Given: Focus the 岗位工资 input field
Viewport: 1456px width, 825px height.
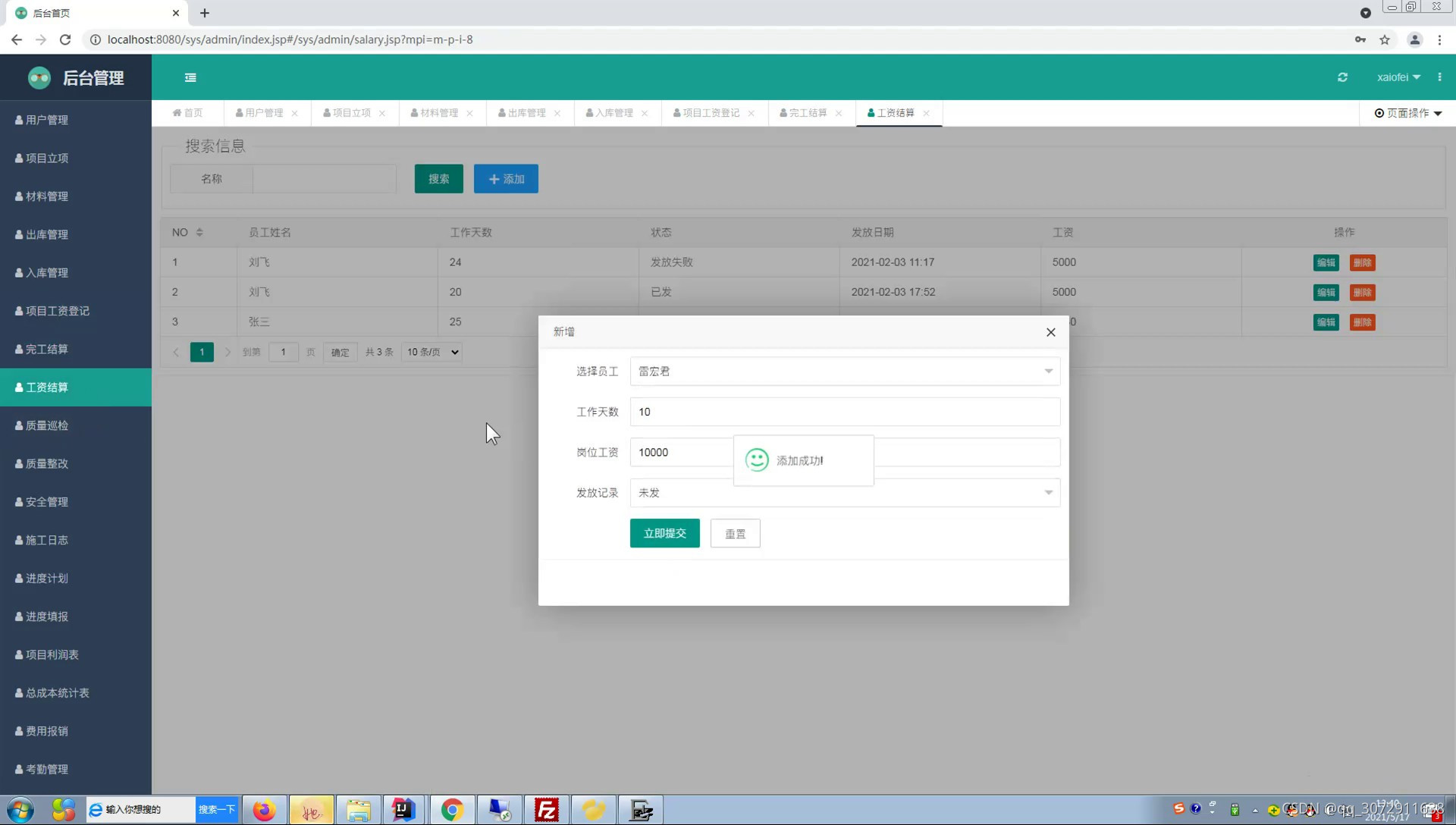Looking at the screenshot, I should [x=845, y=453].
